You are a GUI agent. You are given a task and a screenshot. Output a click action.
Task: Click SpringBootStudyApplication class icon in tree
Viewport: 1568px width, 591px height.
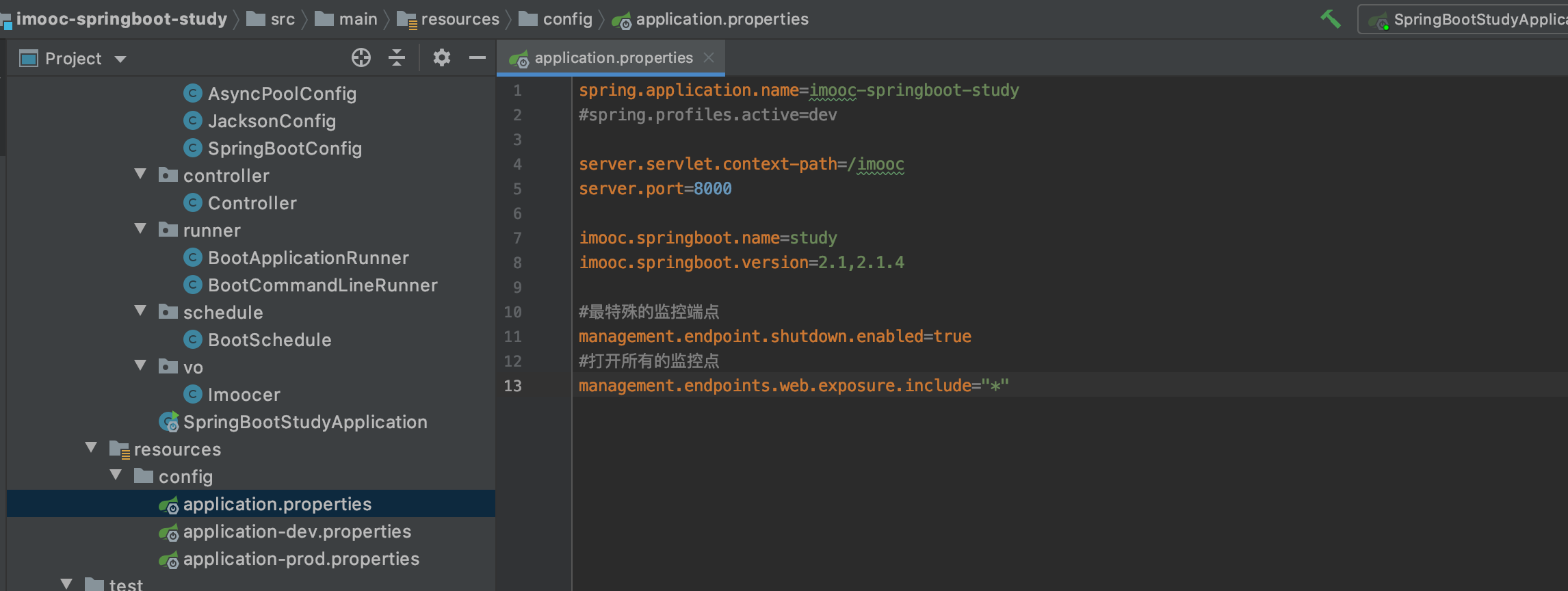point(169,422)
